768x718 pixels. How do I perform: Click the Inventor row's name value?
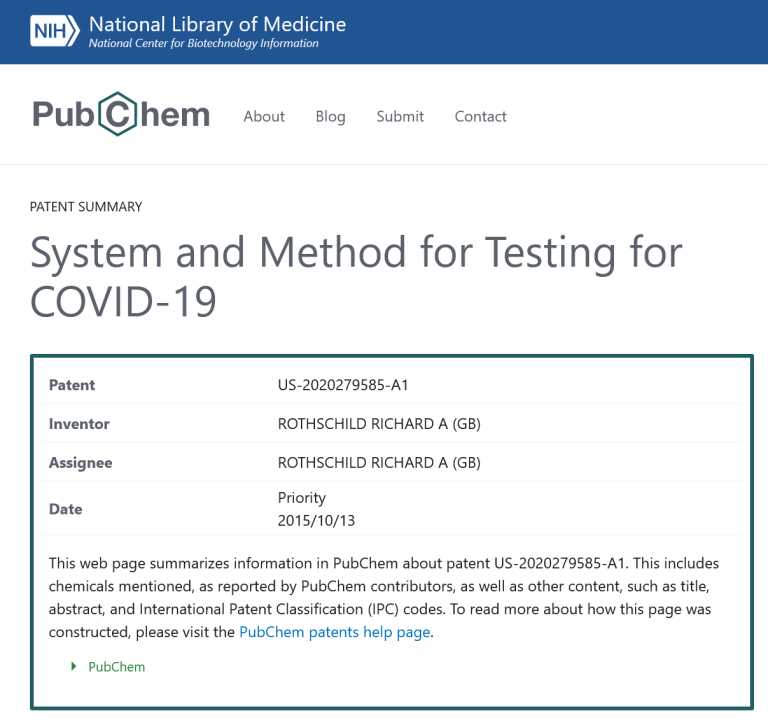tap(379, 424)
